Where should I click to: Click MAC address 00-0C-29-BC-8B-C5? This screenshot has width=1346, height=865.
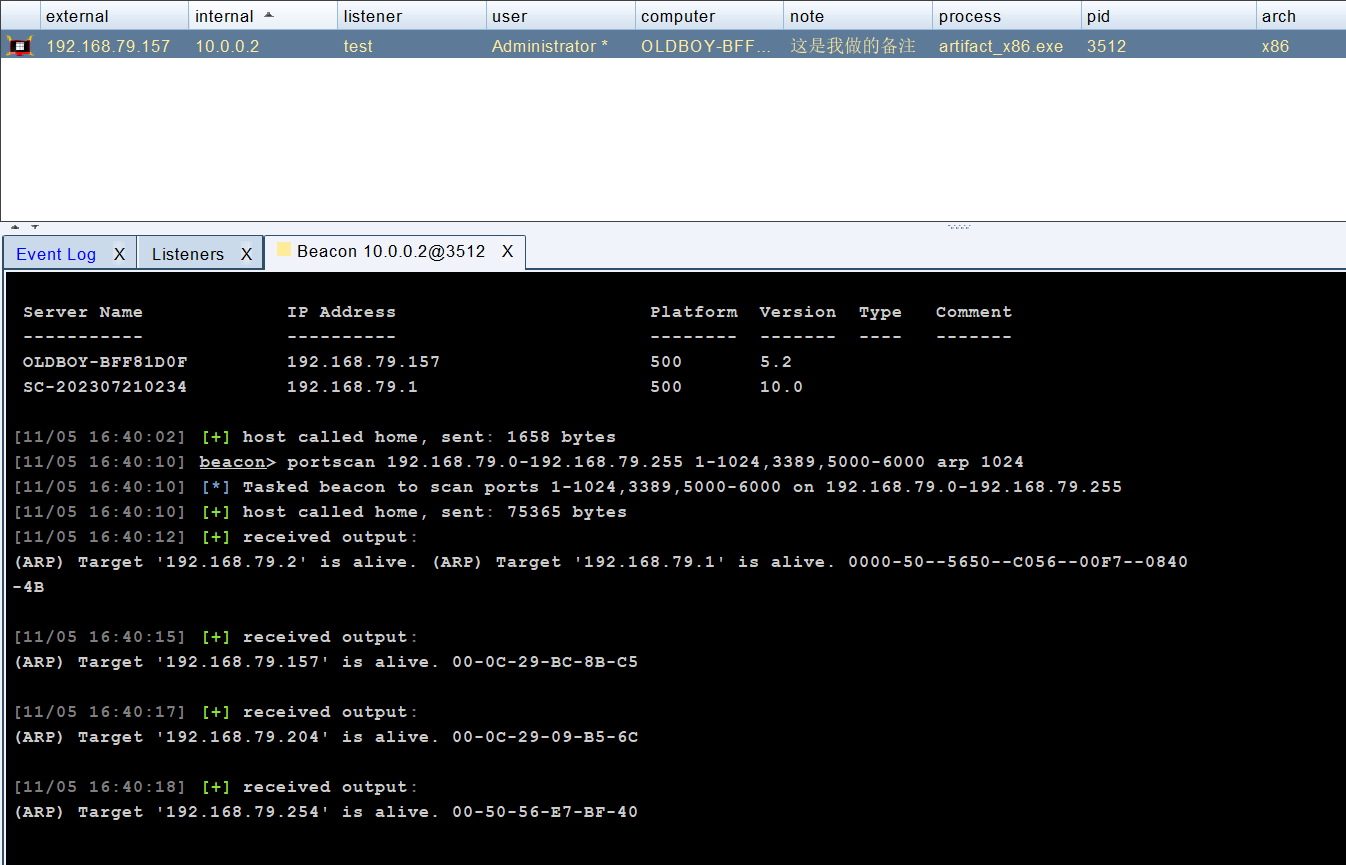[545, 662]
